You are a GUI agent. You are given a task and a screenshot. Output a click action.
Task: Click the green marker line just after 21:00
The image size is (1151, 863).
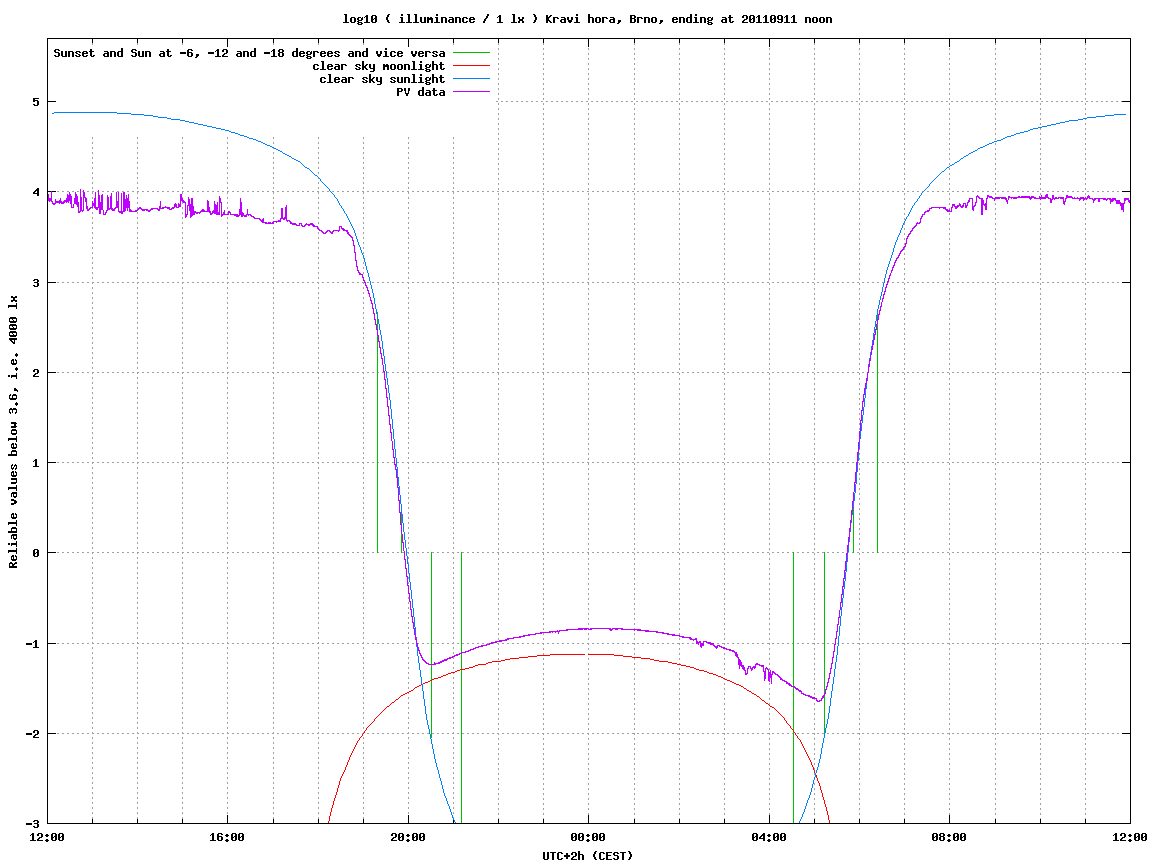tap(461, 688)
